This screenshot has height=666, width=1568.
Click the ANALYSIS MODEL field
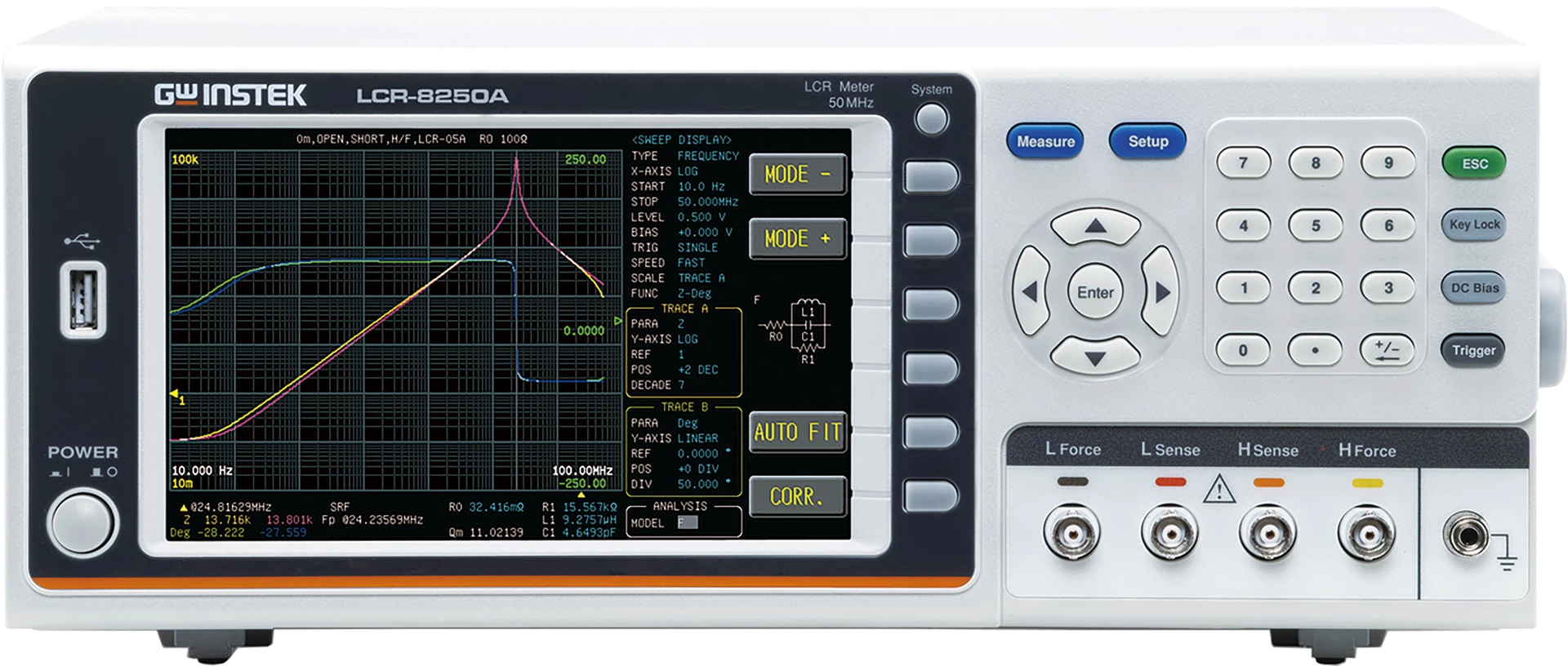688,523
